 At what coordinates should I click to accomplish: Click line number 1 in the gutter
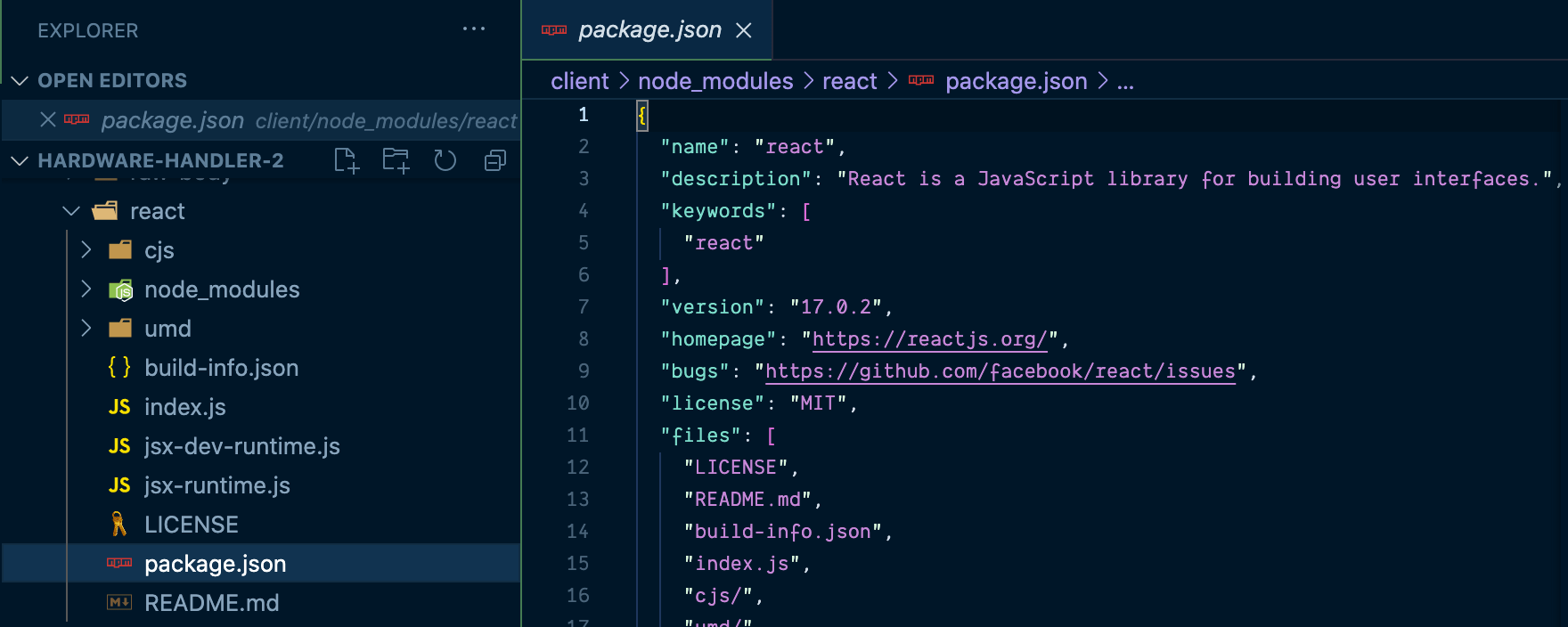pyautogui.click(x=584, y=115)
